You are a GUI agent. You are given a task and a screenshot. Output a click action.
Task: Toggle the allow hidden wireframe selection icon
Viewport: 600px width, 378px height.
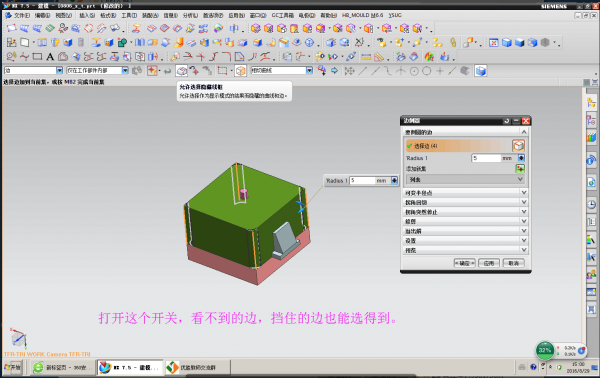click(x=182, y=71)
